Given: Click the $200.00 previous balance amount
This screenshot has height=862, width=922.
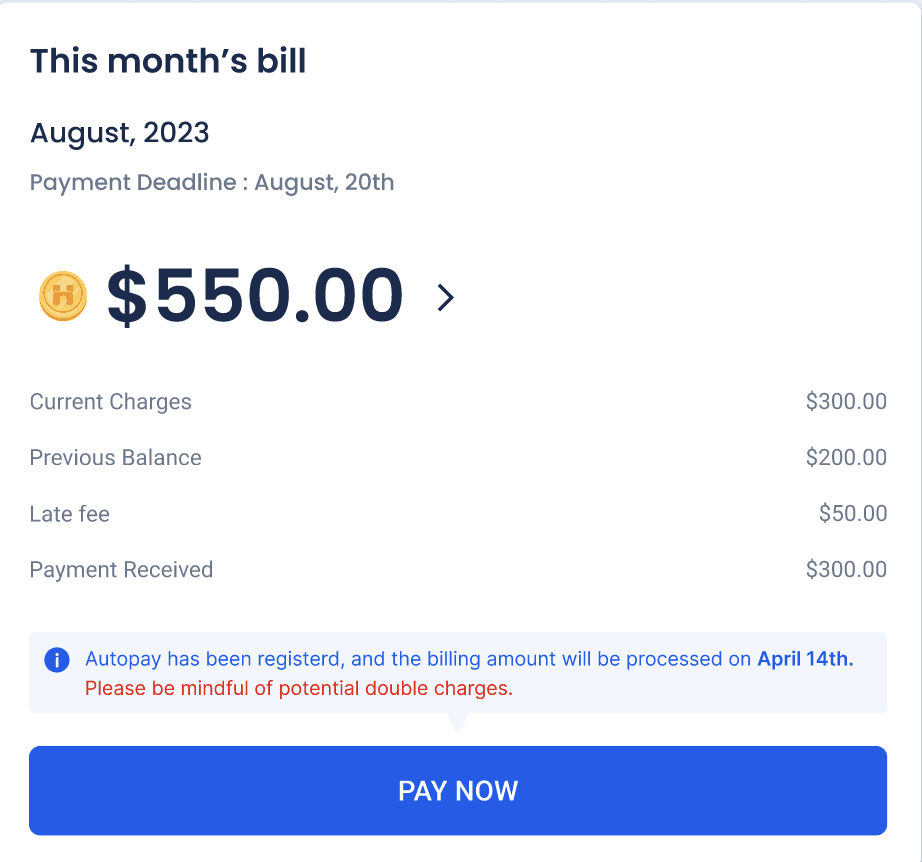Looking at the screenshot, I should pos(846,458).
